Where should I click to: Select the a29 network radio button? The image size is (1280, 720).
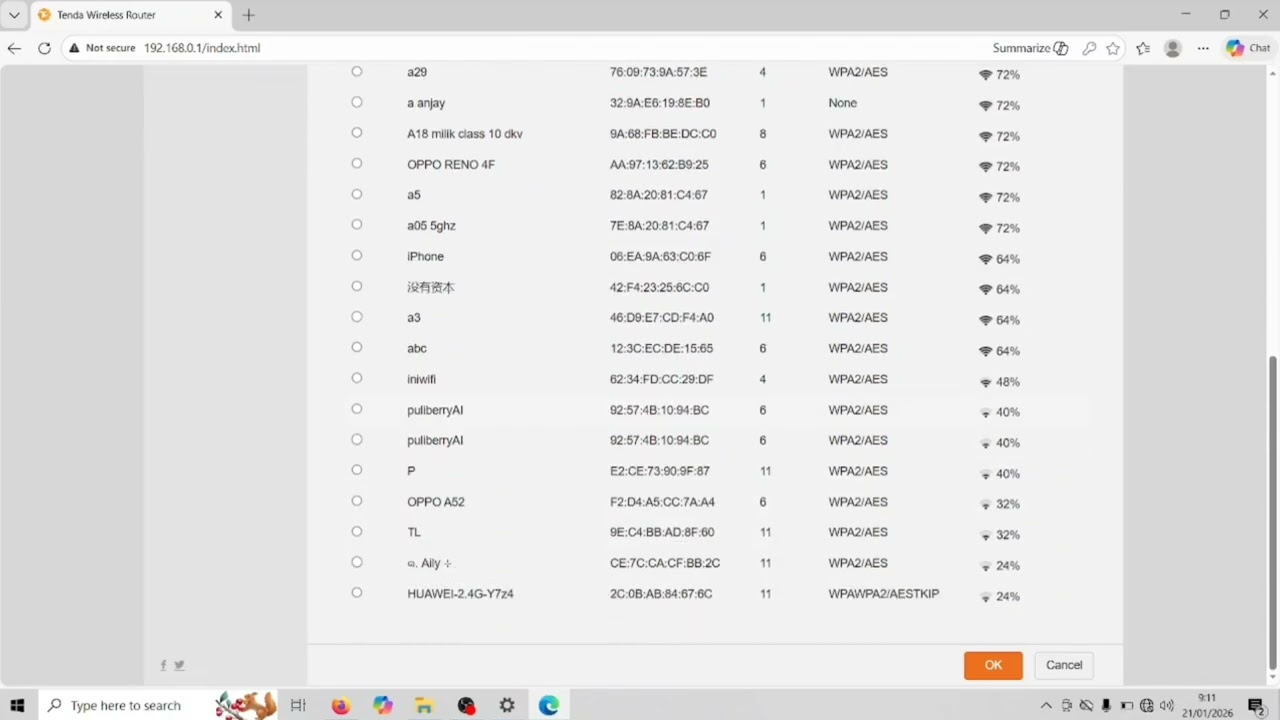coord(357,72)
